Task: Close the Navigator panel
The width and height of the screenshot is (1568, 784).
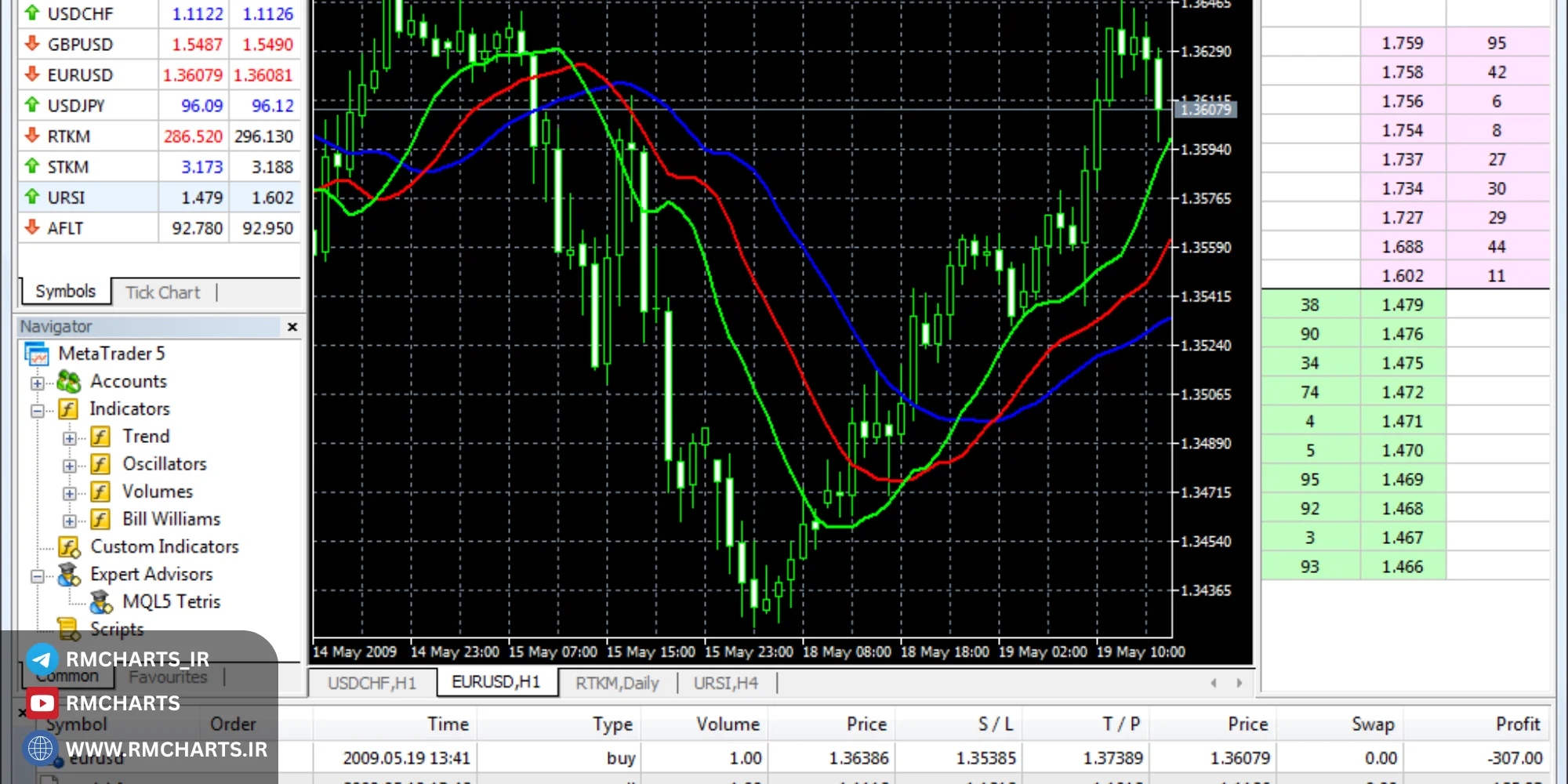Action: coord(292,327)
